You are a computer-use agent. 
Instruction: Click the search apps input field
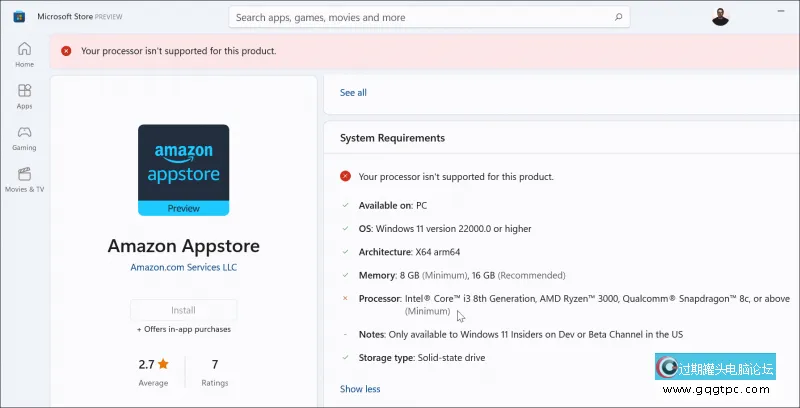coord(420,17)
